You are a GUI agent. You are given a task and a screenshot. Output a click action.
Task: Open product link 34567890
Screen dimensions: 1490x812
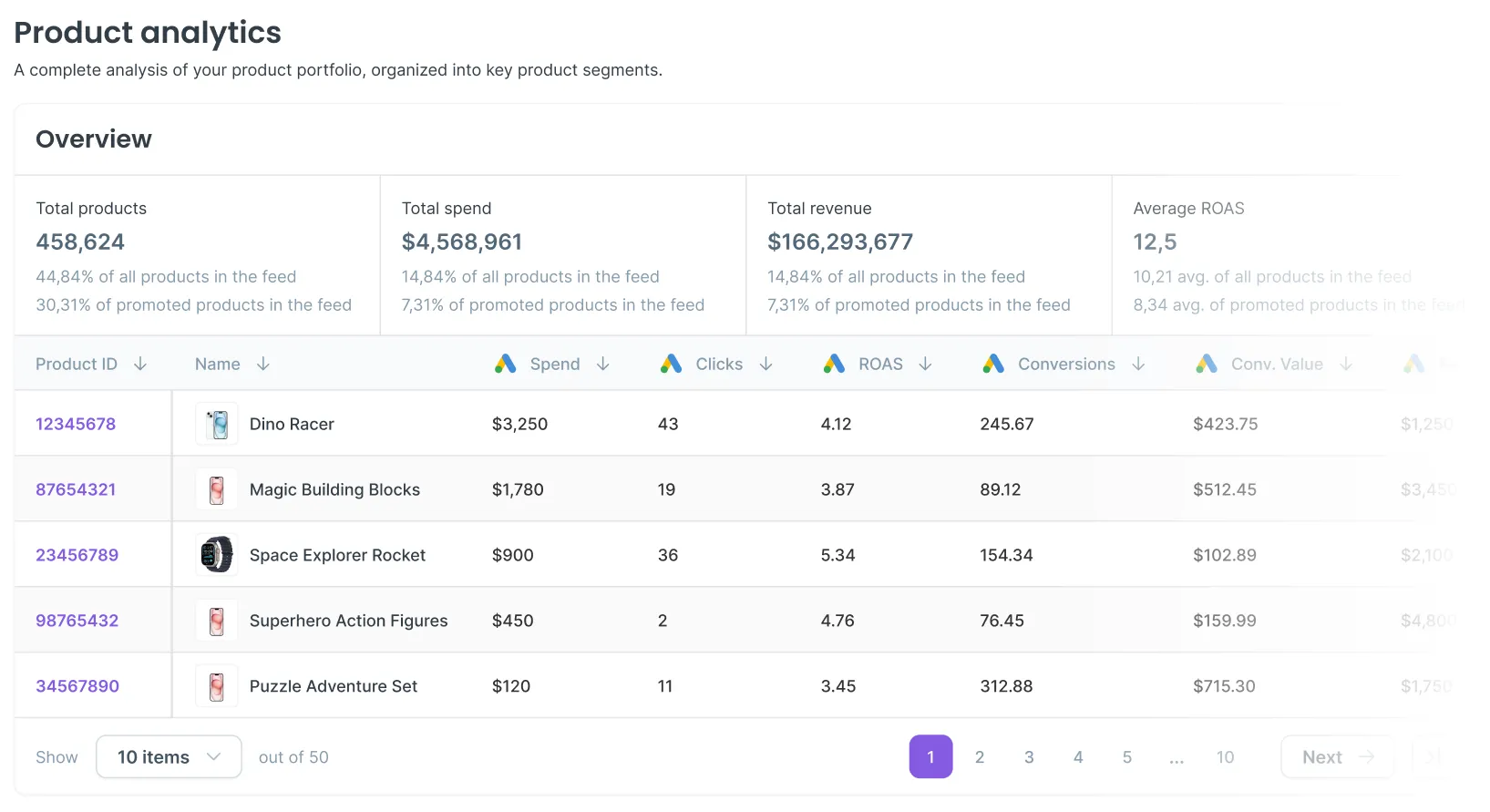tap(77, 686)
